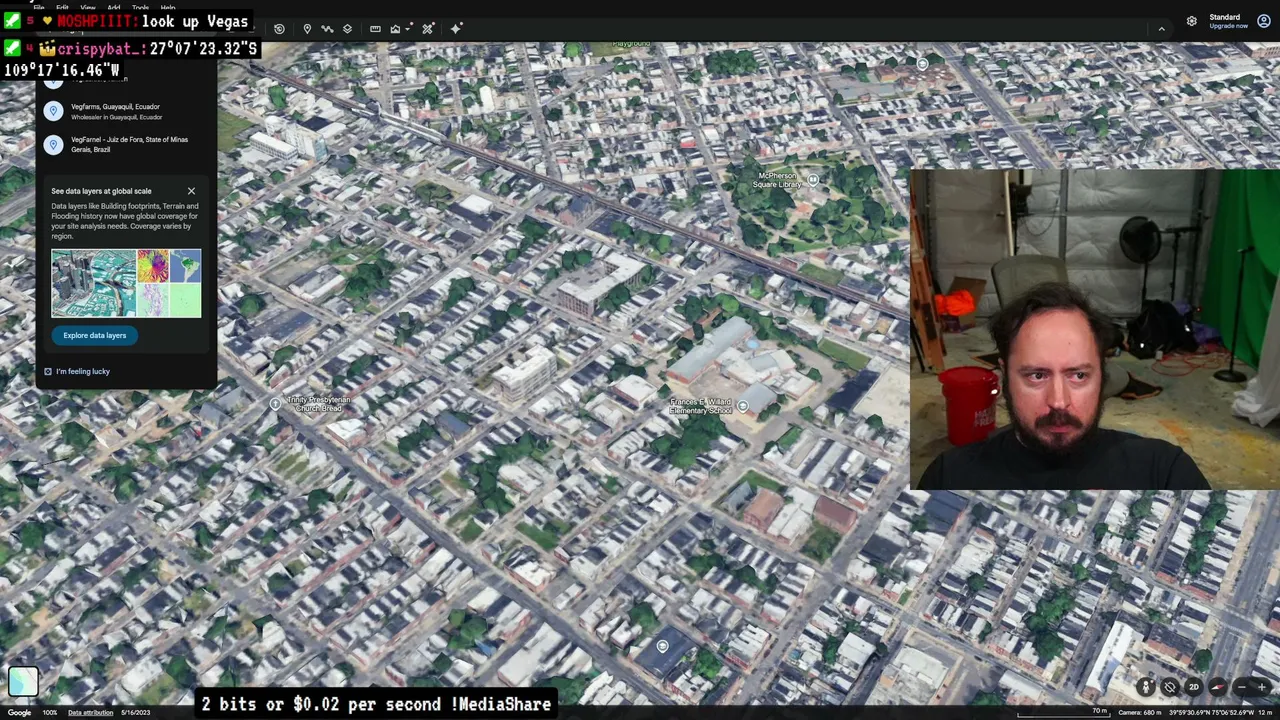Collapse the top toolbar chevron
This screenshot has width=1280, height=720.
(x=1161, y=29)
